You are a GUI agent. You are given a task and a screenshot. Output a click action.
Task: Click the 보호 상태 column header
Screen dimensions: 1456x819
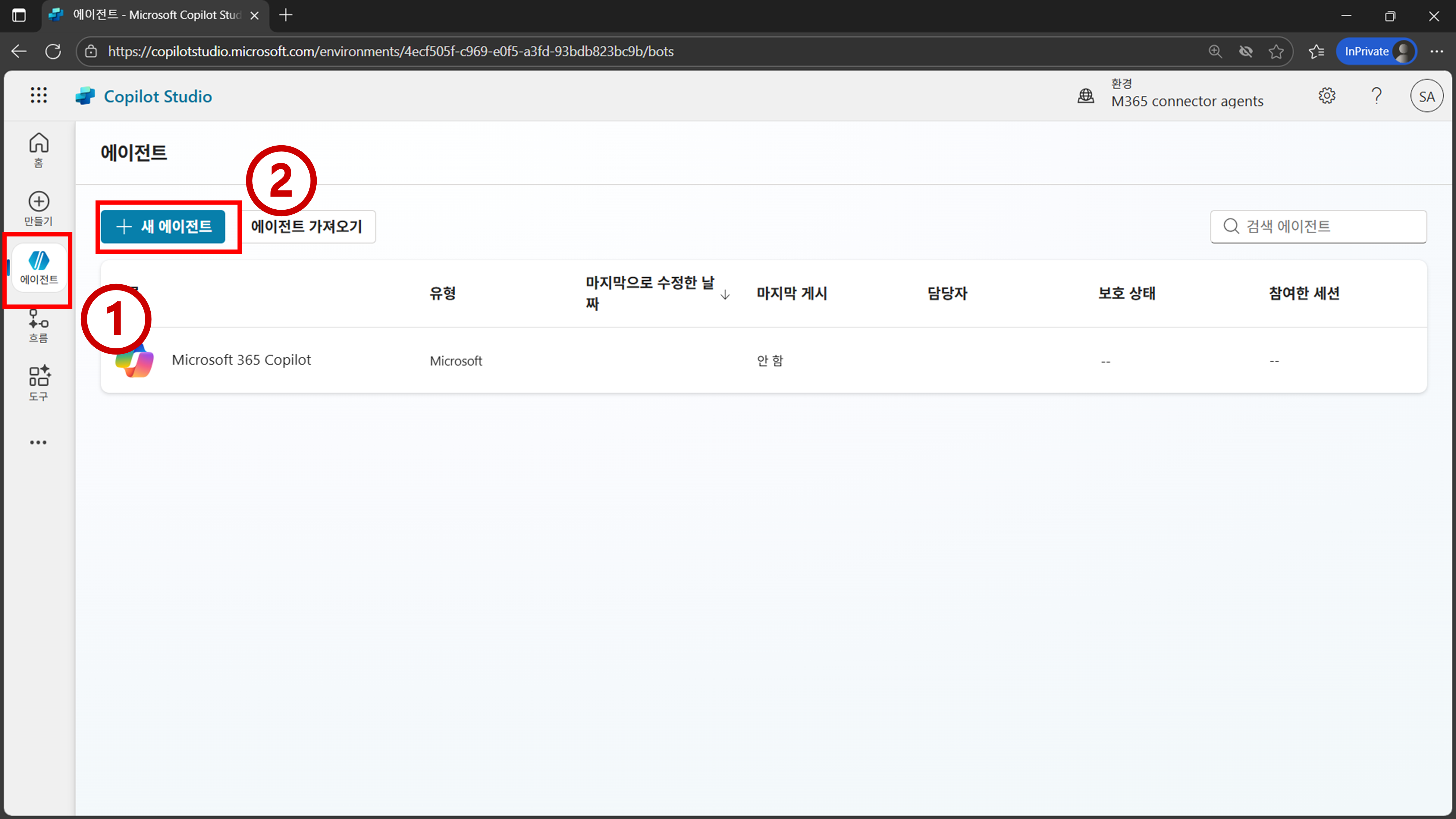click(x=1127, y=293)
